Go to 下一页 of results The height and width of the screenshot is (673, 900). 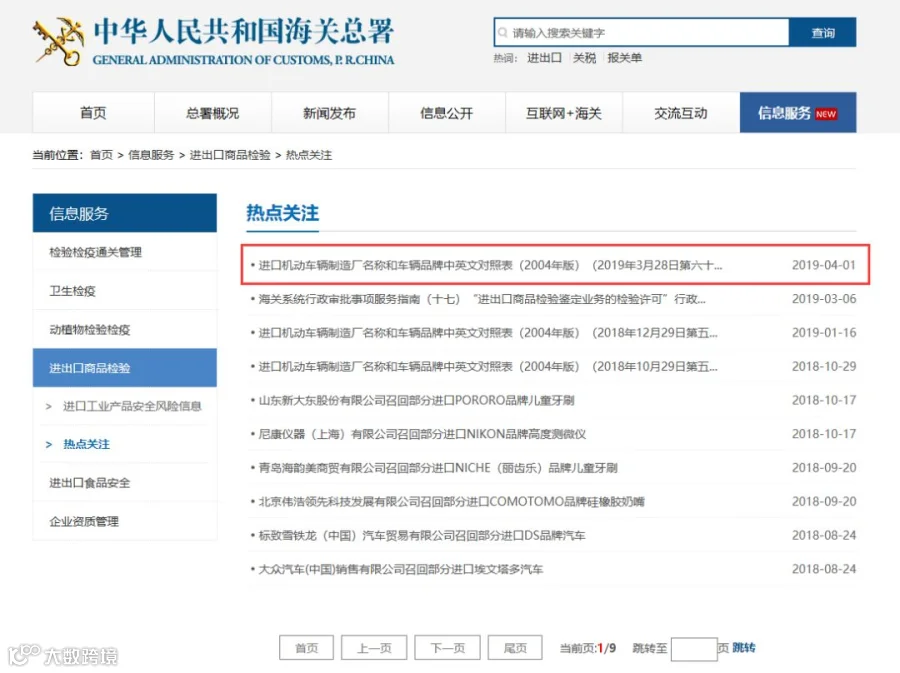[x=448, y=648]
